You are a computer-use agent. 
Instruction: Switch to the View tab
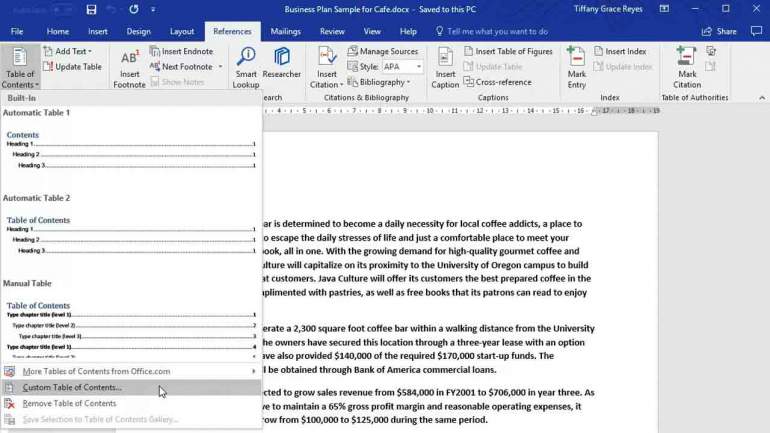372,31
